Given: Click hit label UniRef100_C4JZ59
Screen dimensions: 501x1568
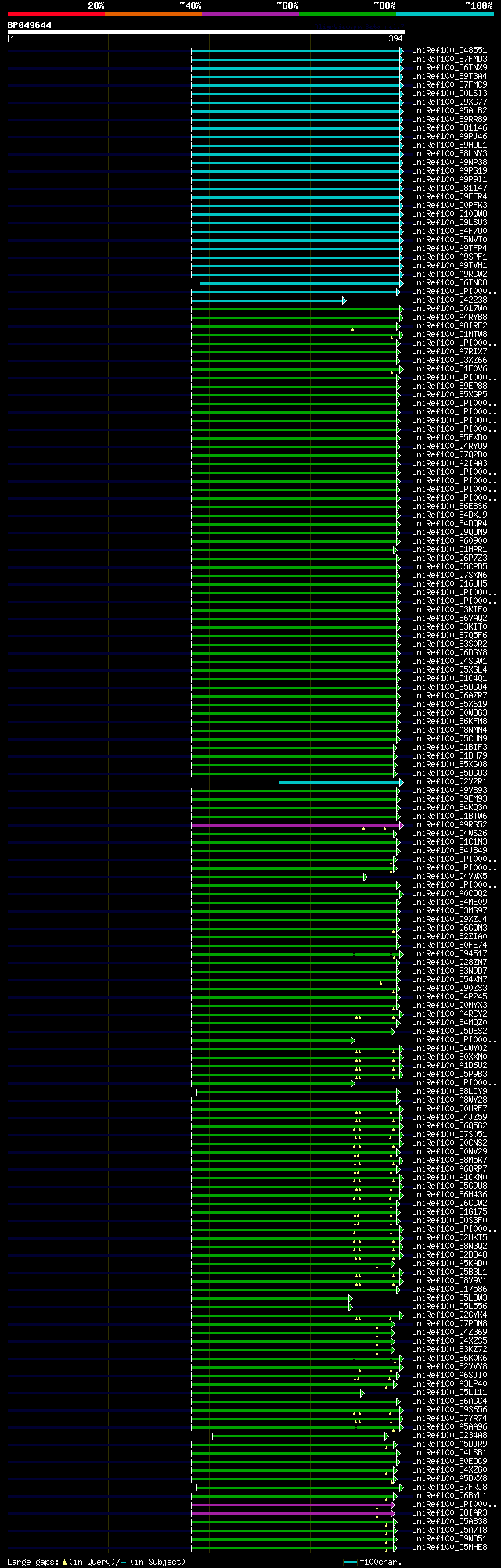Looking at the screenshot, I should (449, 1117).
